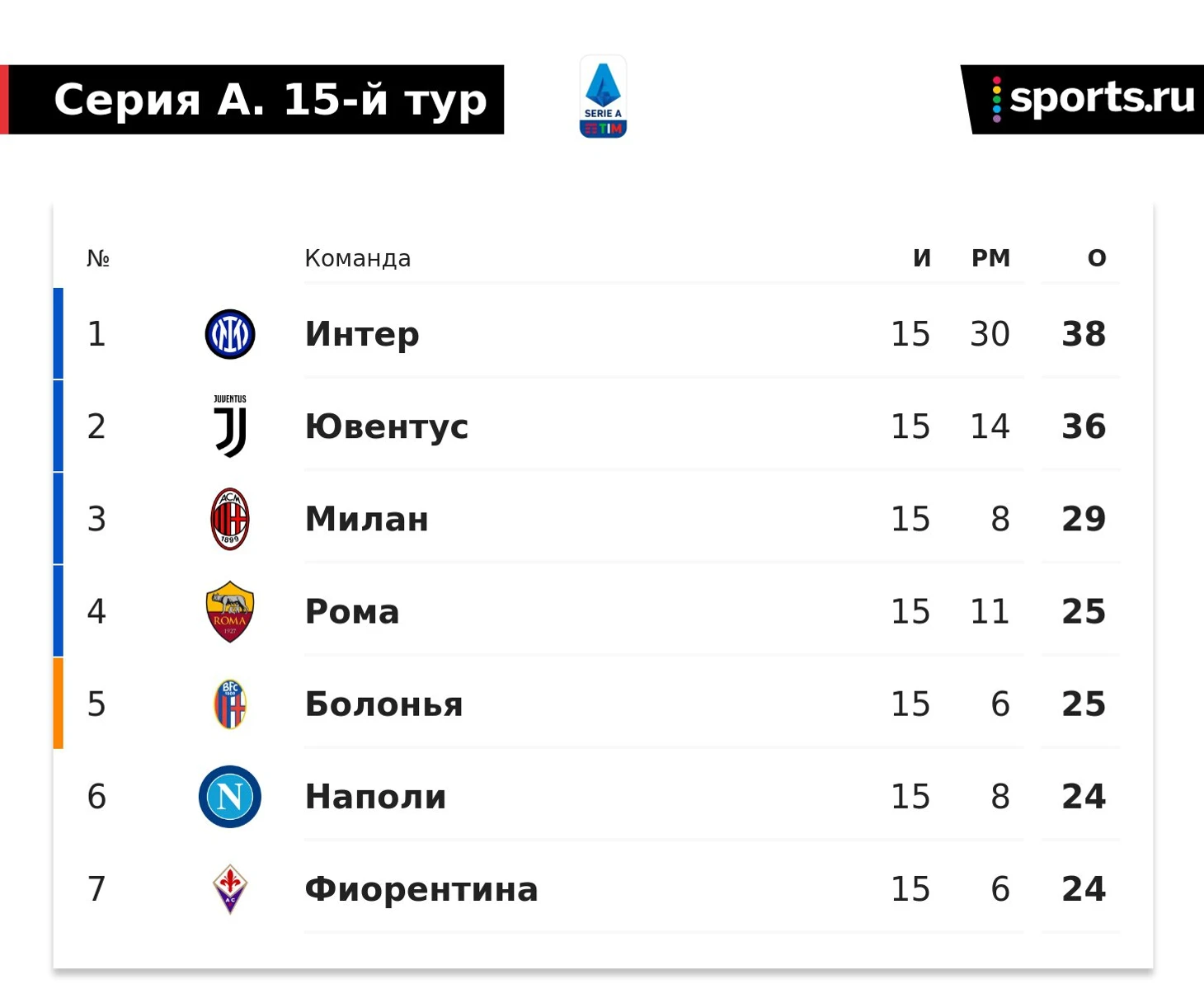Click Inter's 38 points value
Screen dimensions: 1204x1008
coord(1084,334)
